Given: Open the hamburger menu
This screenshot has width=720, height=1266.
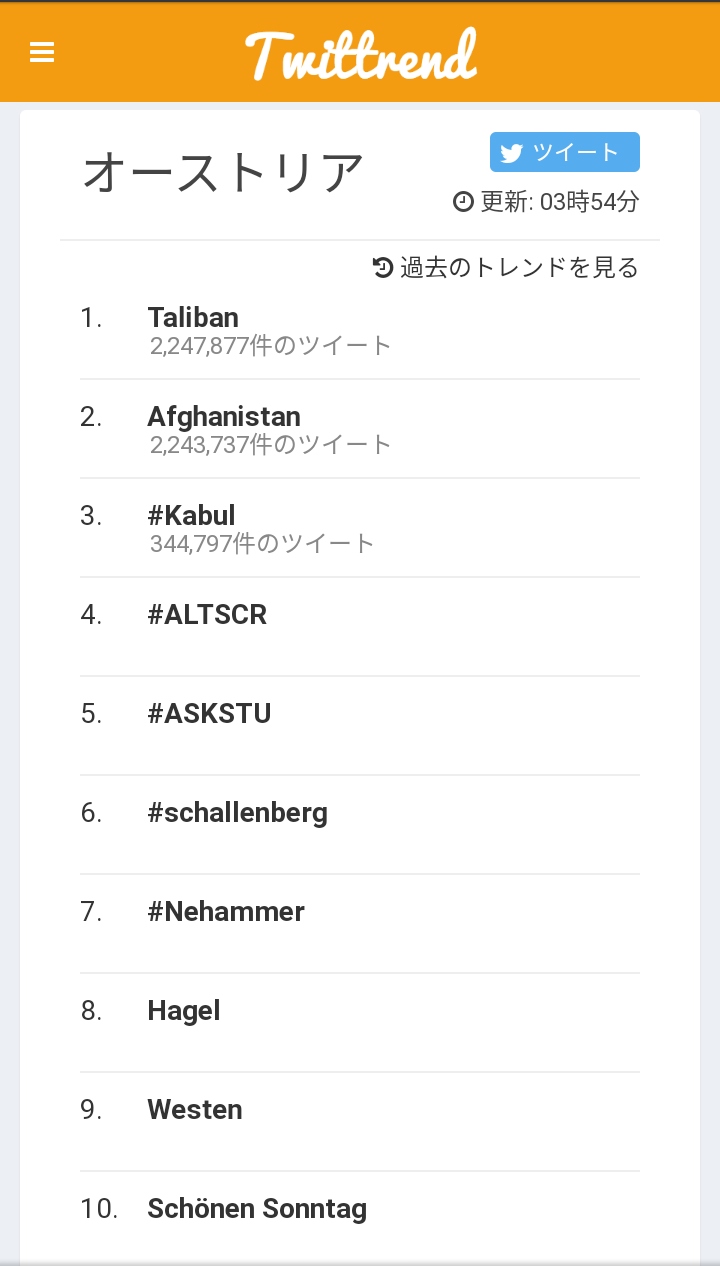Looking at the screenshot, I should 42,52.
